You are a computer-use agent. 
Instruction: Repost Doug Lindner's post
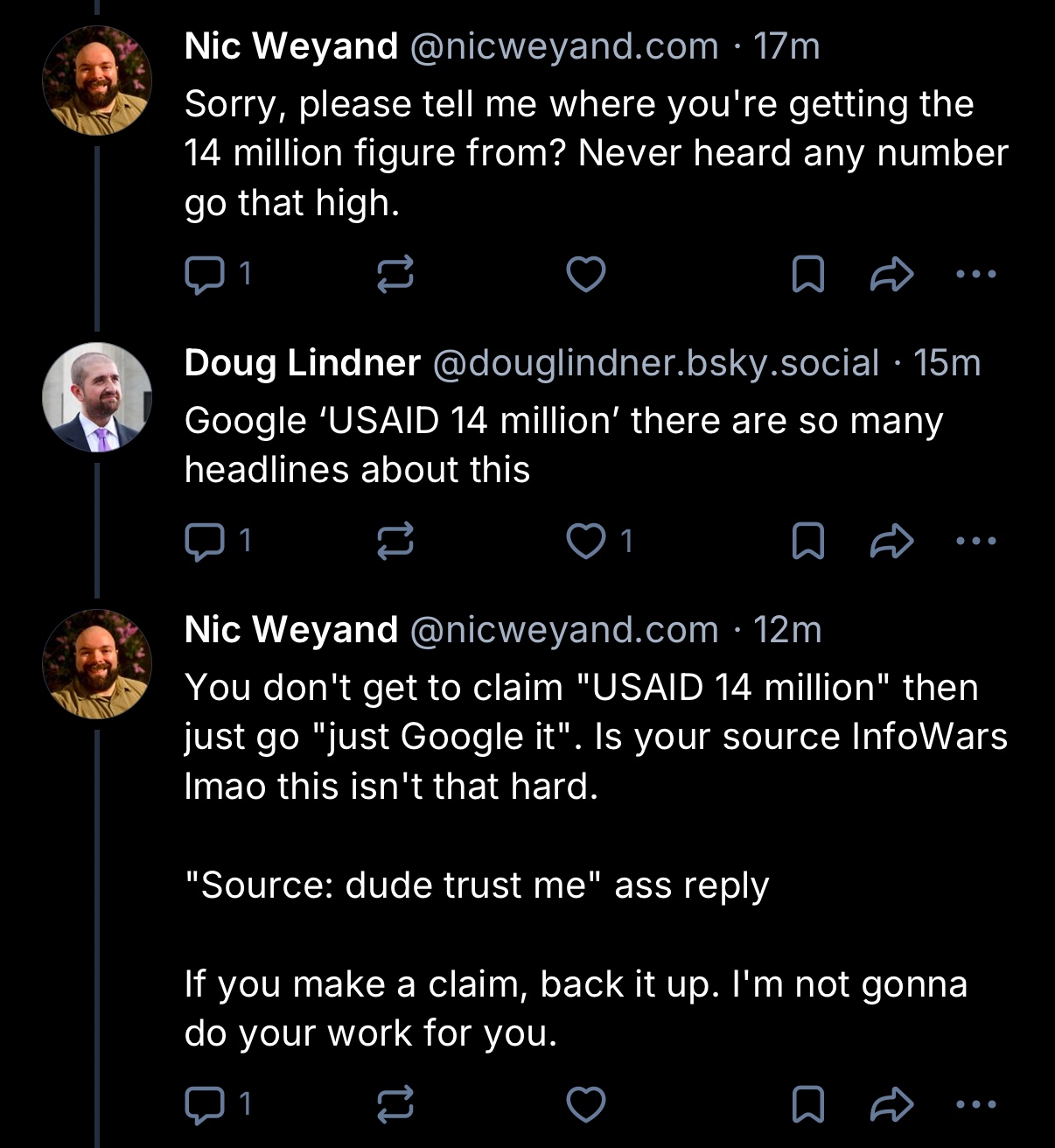tap(395, 542)
